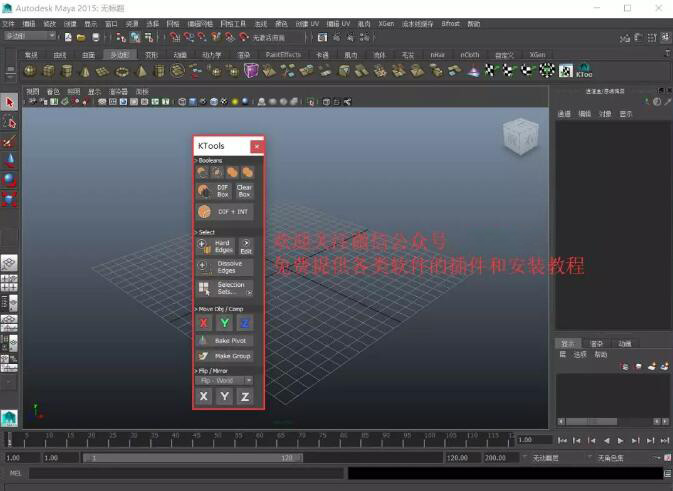This screenshot has height=491, width=673.
Task: Create a polygon cone from the shelf
Action: (85, 71)
